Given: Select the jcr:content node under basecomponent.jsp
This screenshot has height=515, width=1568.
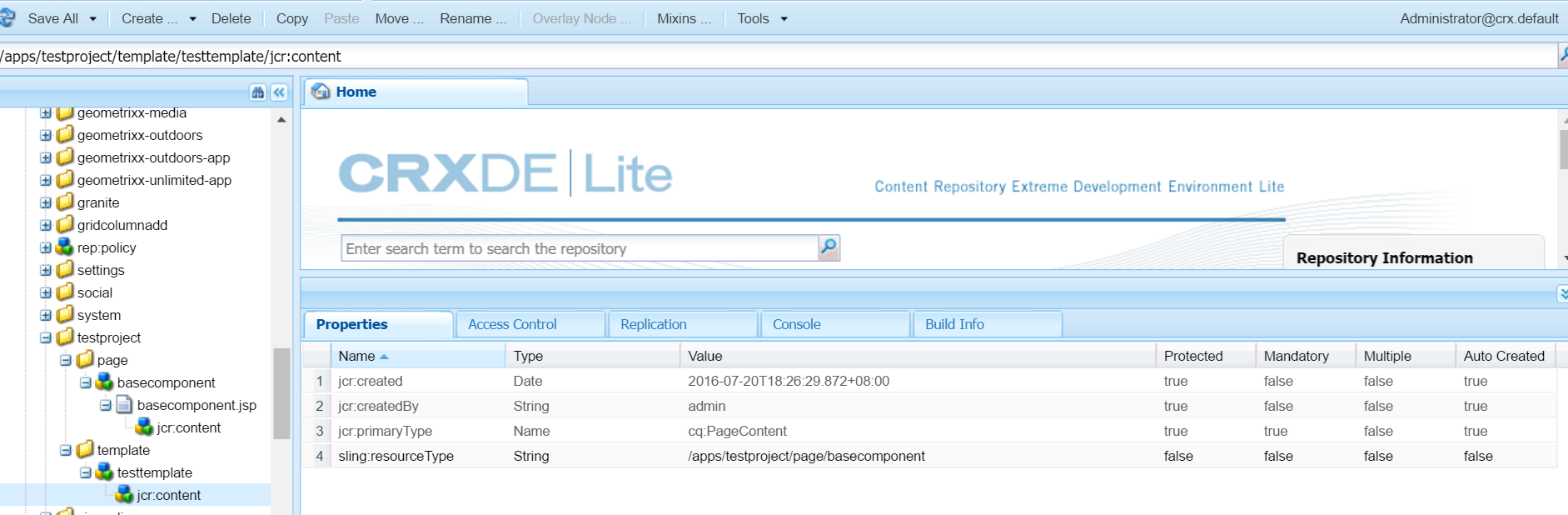Looking at the screenshot, I should tap(188, 427).
